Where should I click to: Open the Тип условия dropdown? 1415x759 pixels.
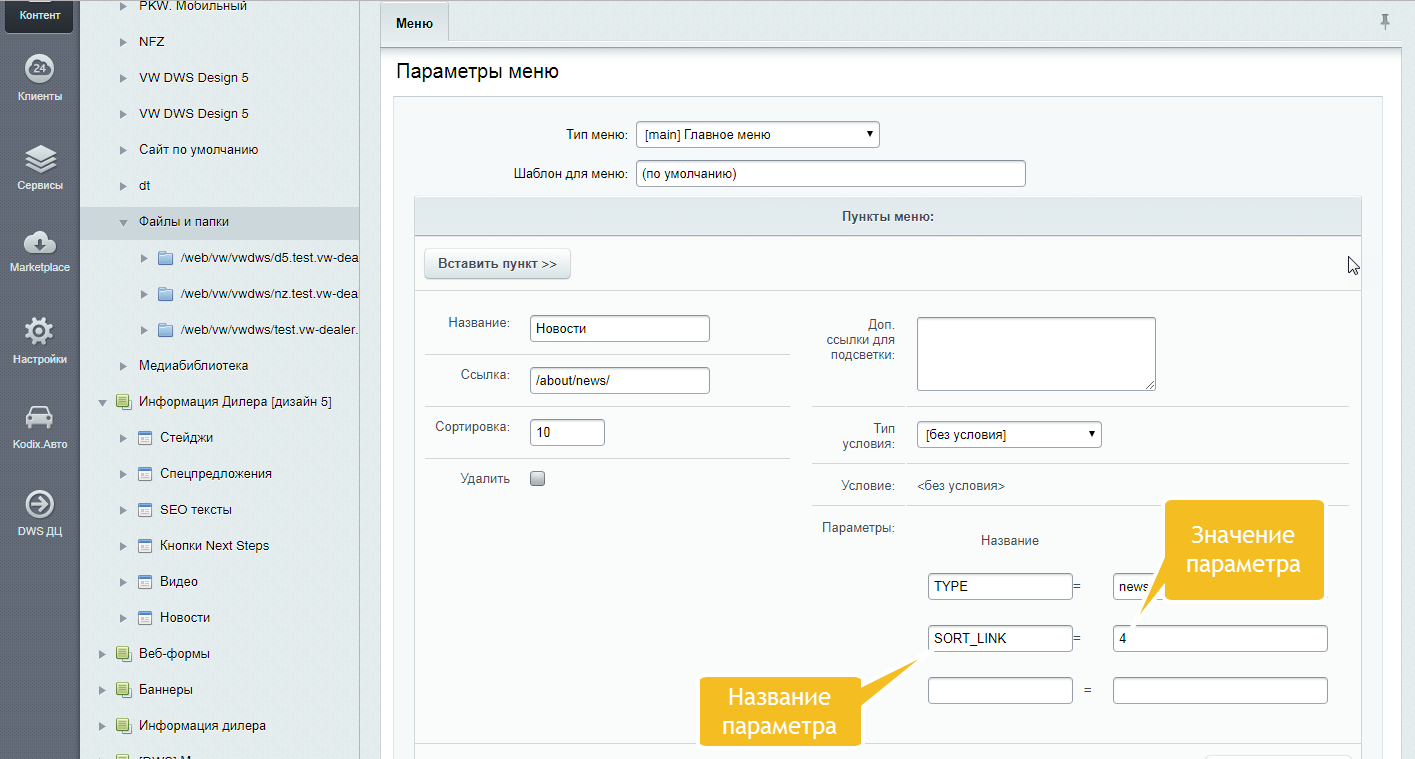pyautogui.click(x=1009, y=434)
